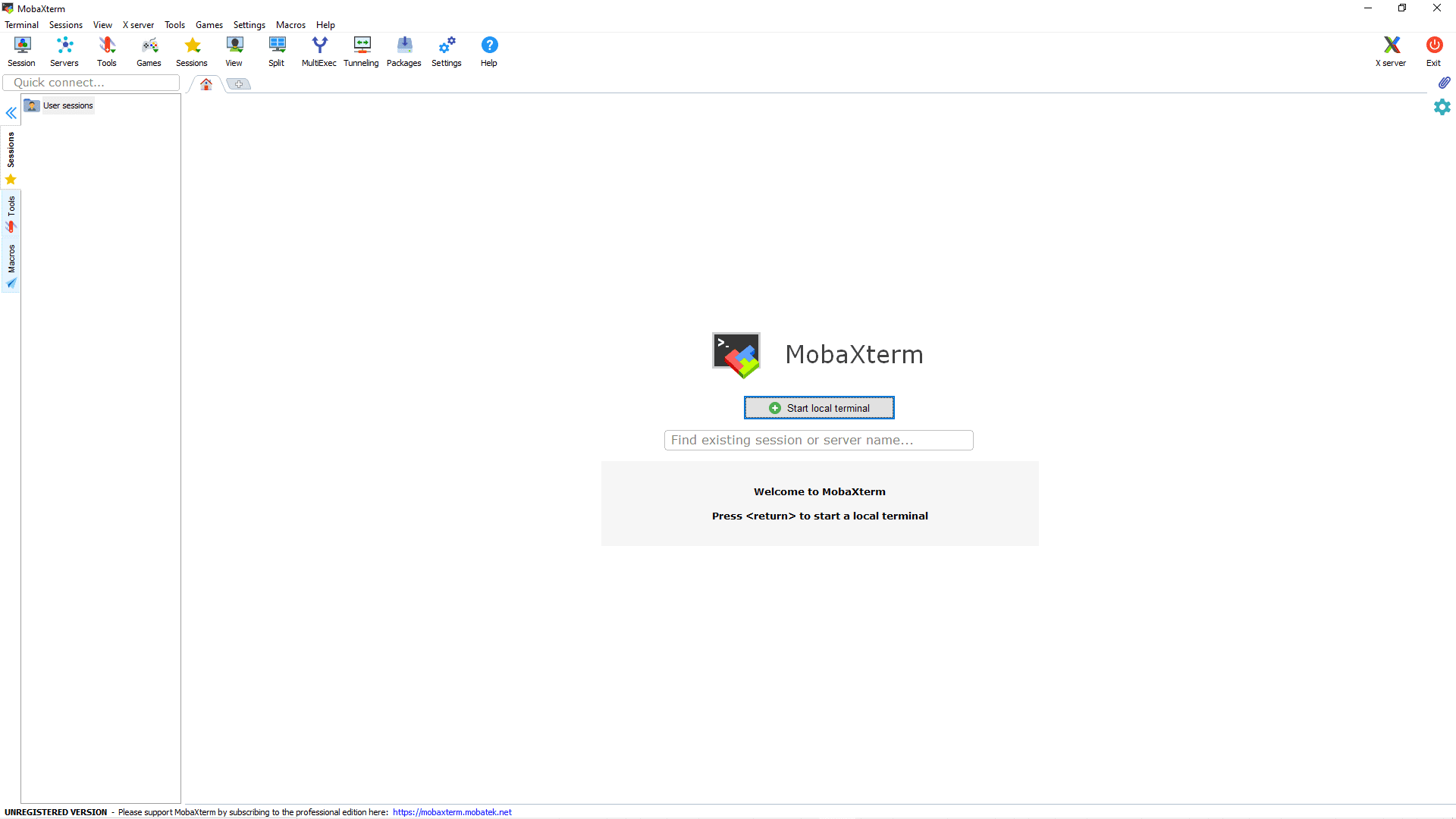Open a new Session from the toolbar
This screenshot has height=819, width=1456.
22,52
